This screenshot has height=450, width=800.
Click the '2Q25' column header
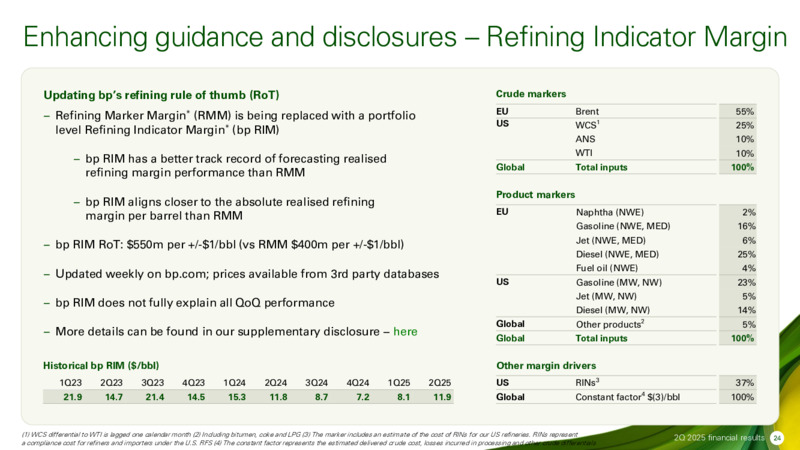(x=440, y=383)
